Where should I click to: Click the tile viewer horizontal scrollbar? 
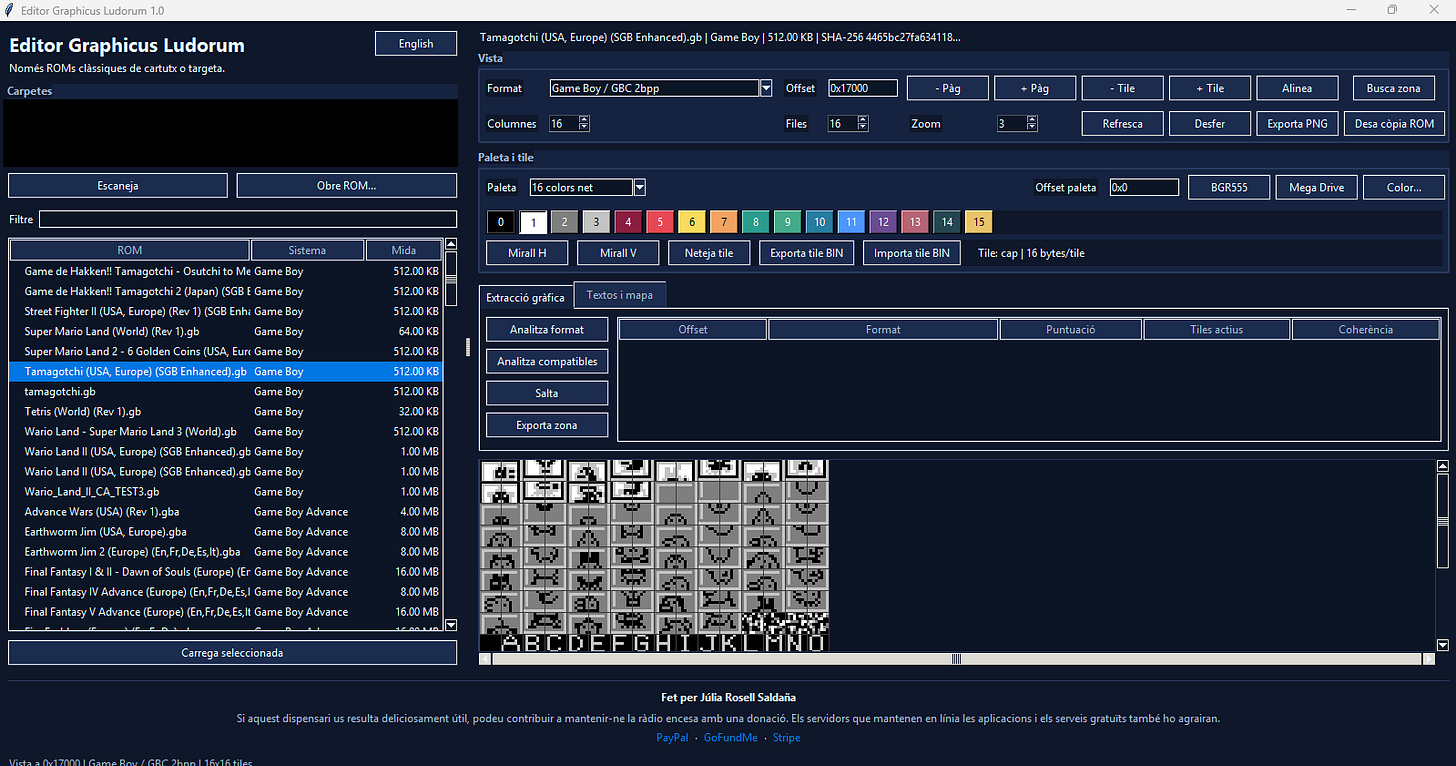[x=955, y=659]
